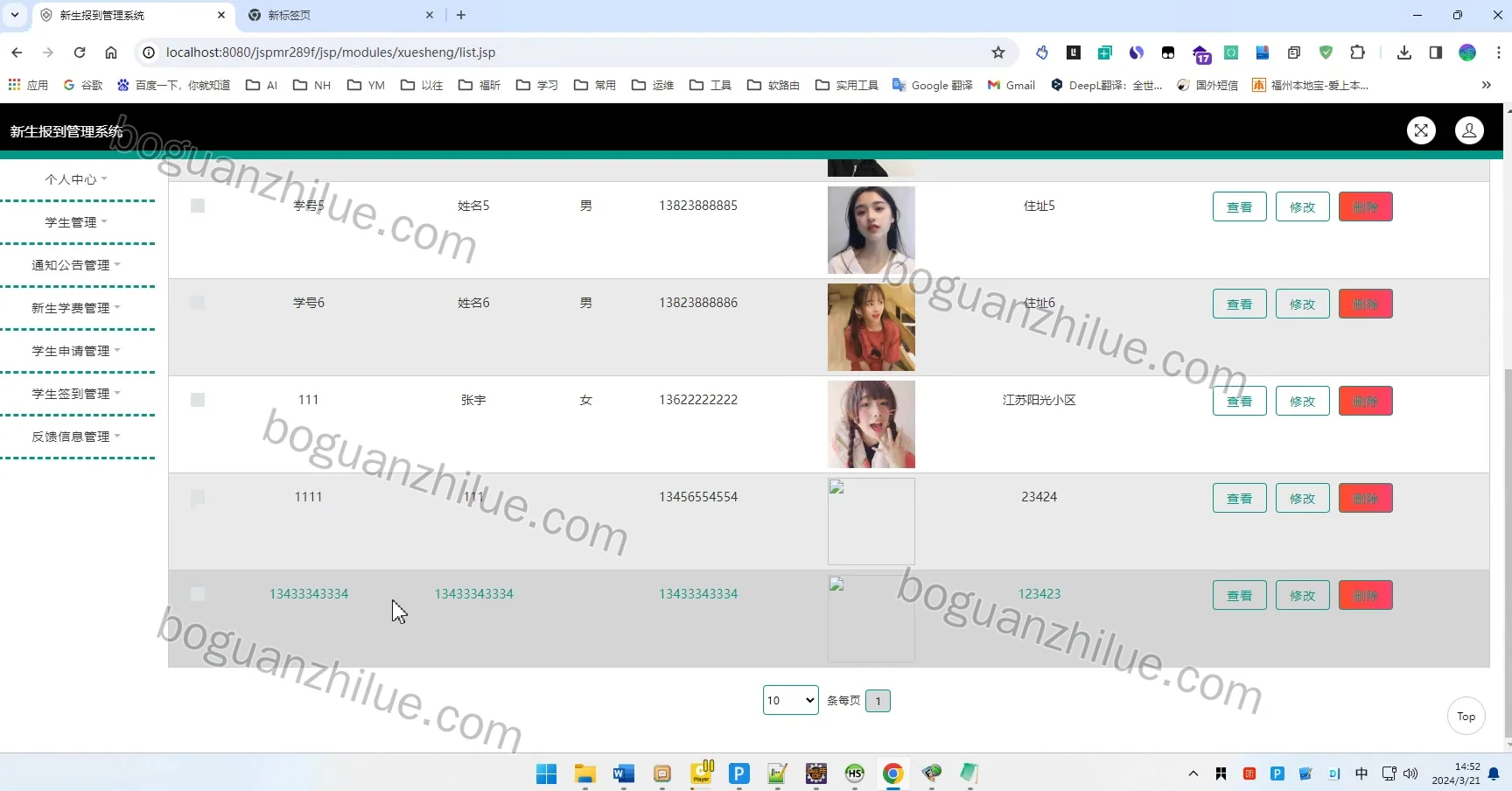Expand the 通知公告管理 sidebar menu

76,265
